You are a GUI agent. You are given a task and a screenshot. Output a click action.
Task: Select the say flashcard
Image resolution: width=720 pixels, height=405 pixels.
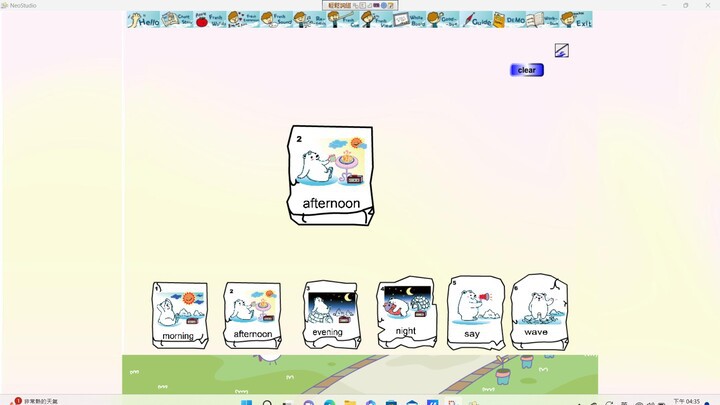pos(474,313)
